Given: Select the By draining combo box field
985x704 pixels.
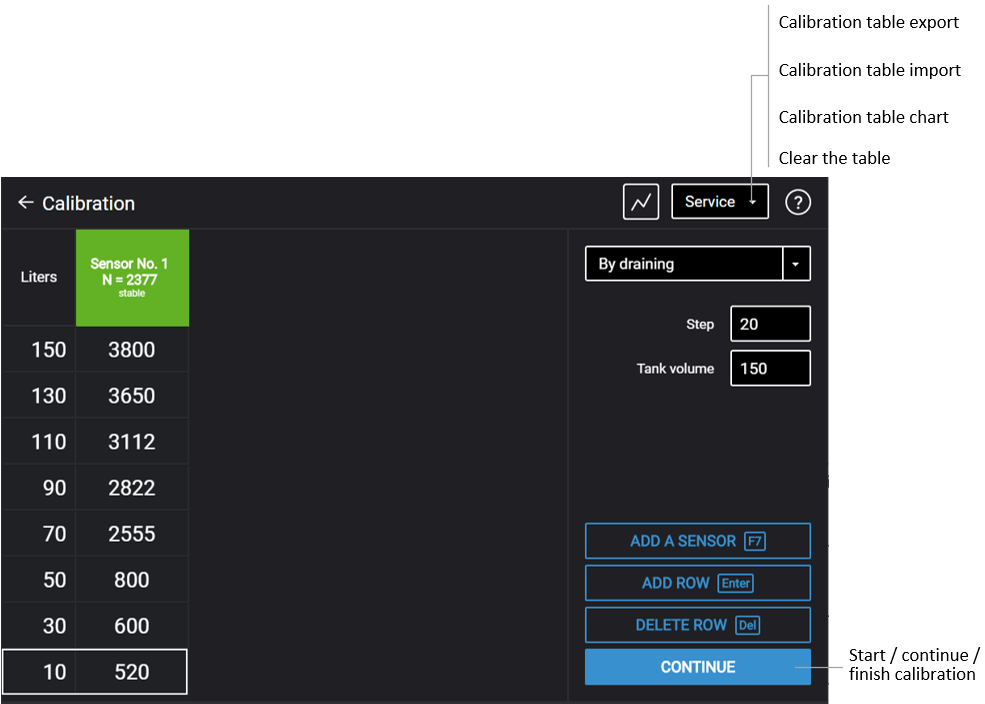Looking at the screenshot, I should tap(698, 264).
